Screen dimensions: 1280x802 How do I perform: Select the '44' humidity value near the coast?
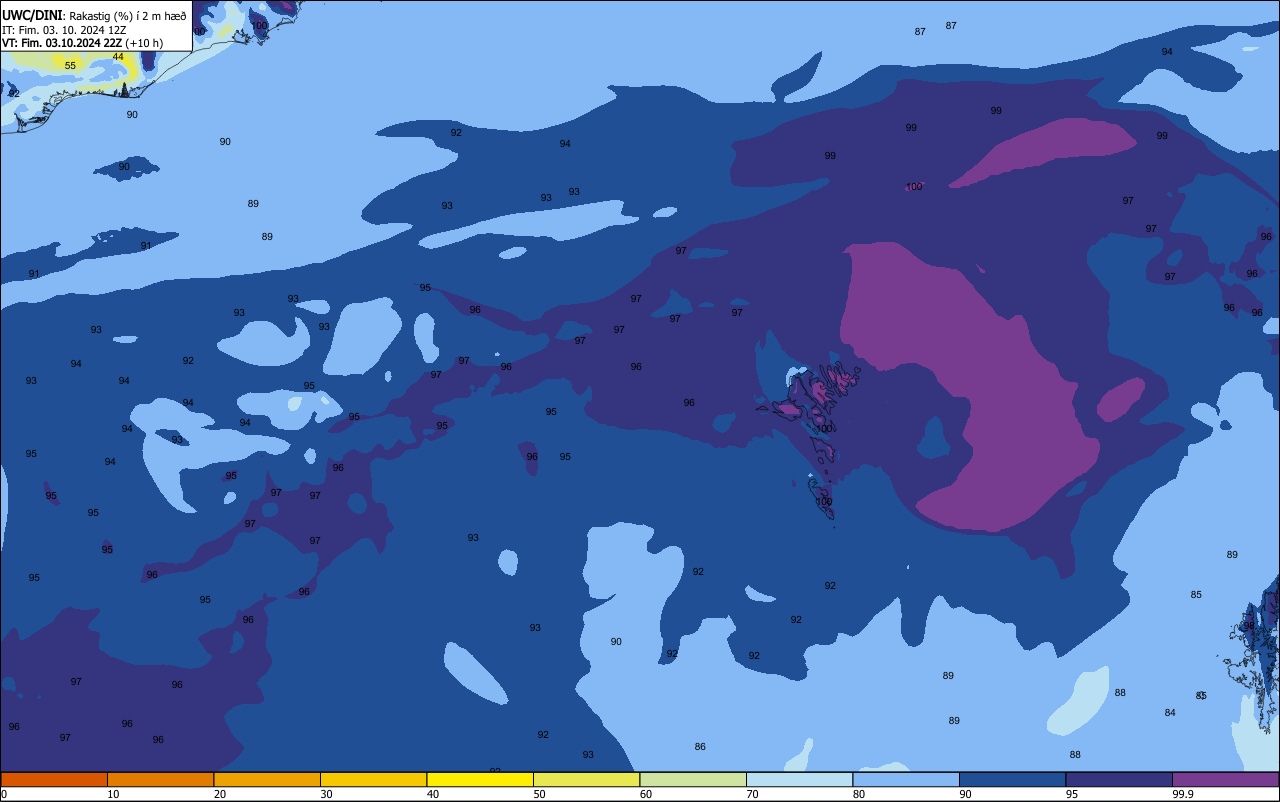coord(118,57)
